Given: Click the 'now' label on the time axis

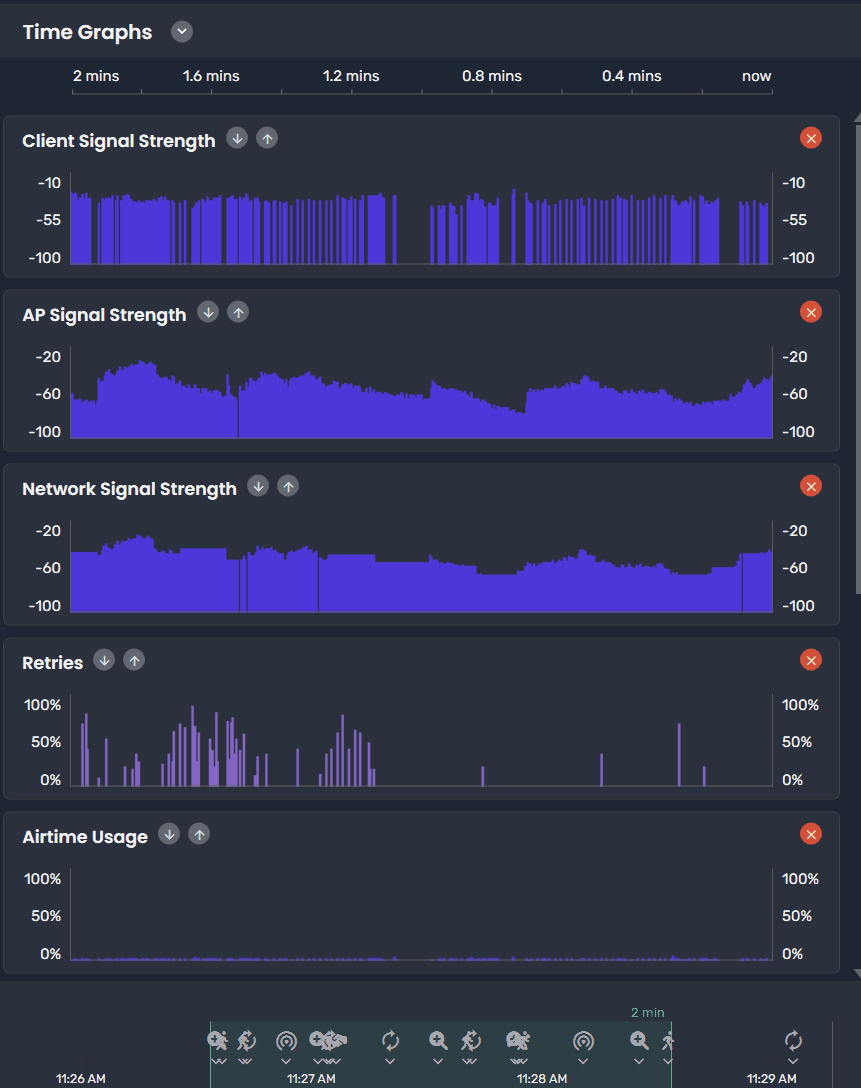Looking at the screenshot, I should 756,76.
